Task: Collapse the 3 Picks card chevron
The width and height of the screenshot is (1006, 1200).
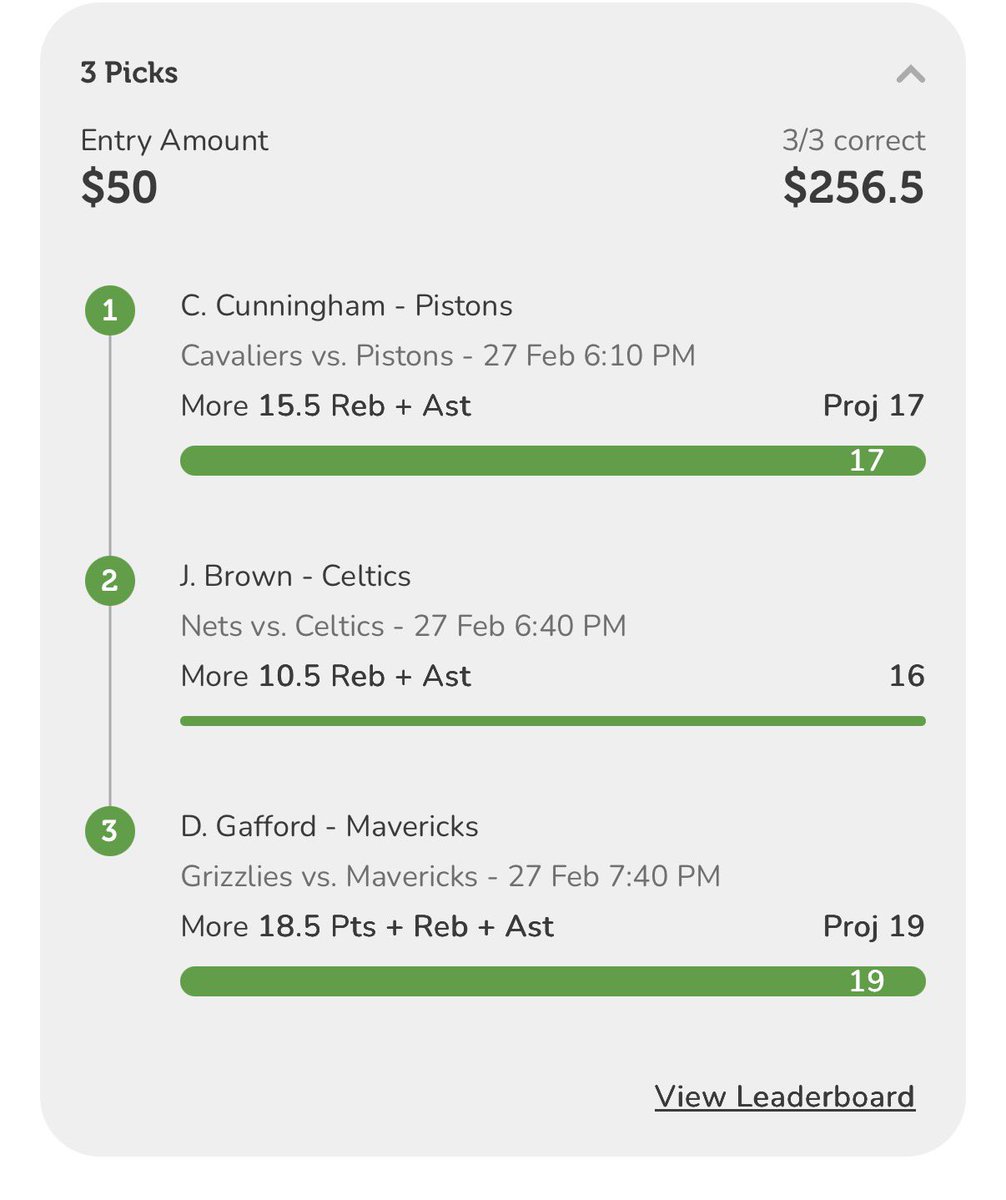Action: tap(910, 74)
